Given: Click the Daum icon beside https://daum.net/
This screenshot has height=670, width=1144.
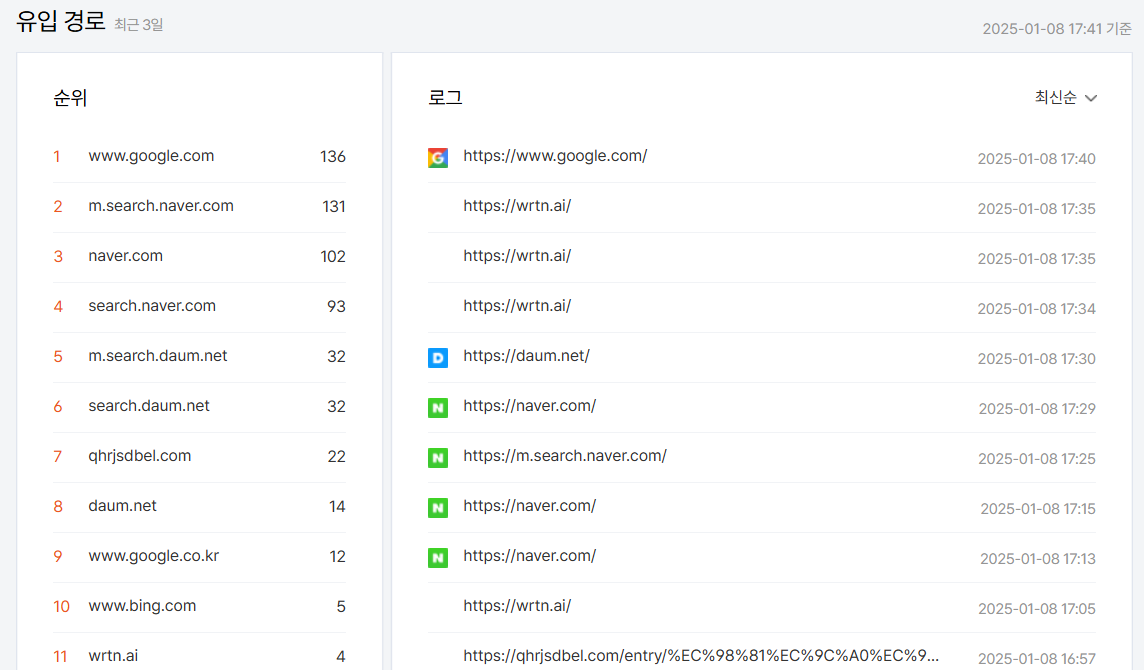Looking at the screenshot, I should point(438,358).
